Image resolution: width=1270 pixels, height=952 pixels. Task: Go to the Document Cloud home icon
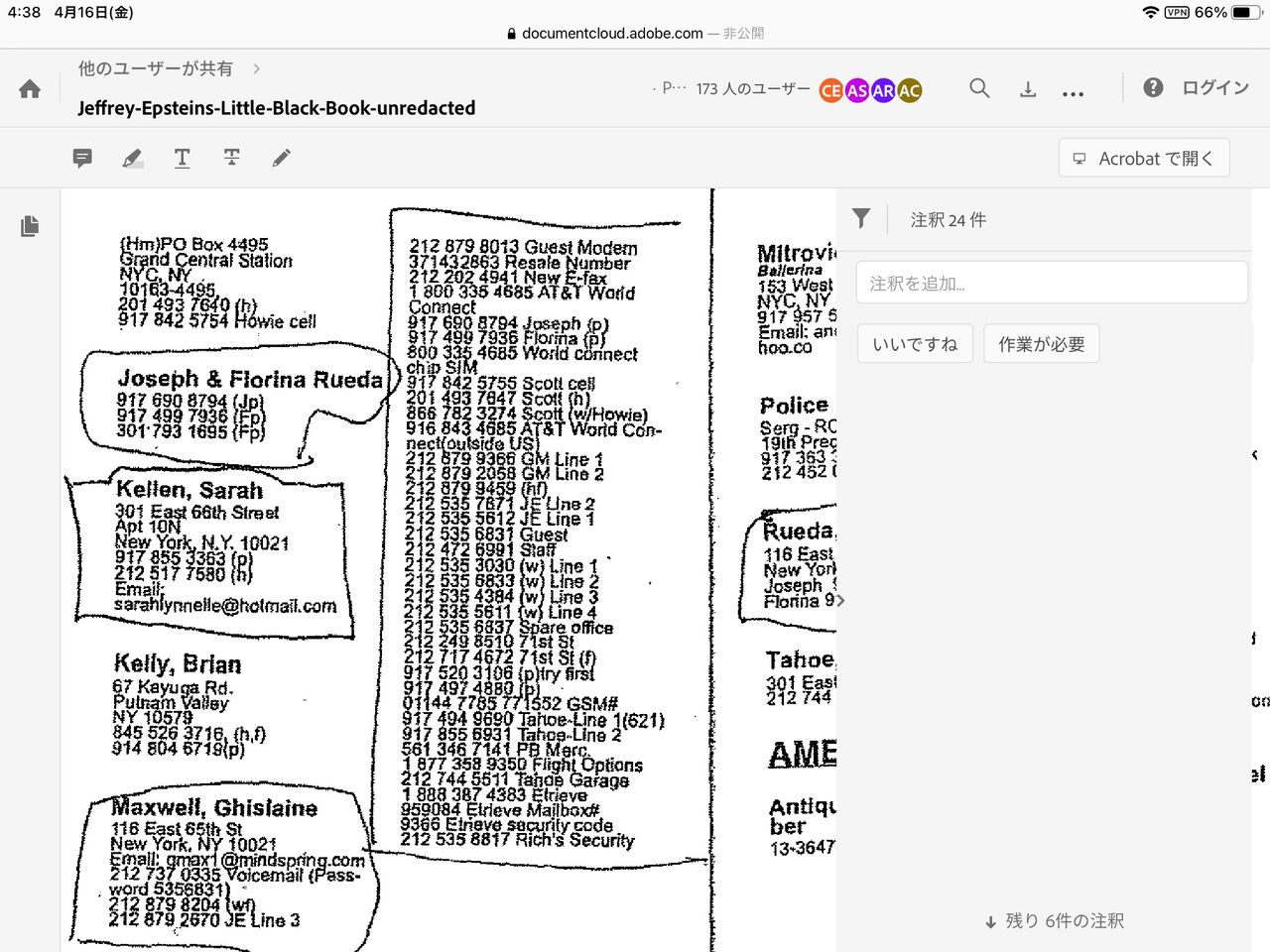30,89
